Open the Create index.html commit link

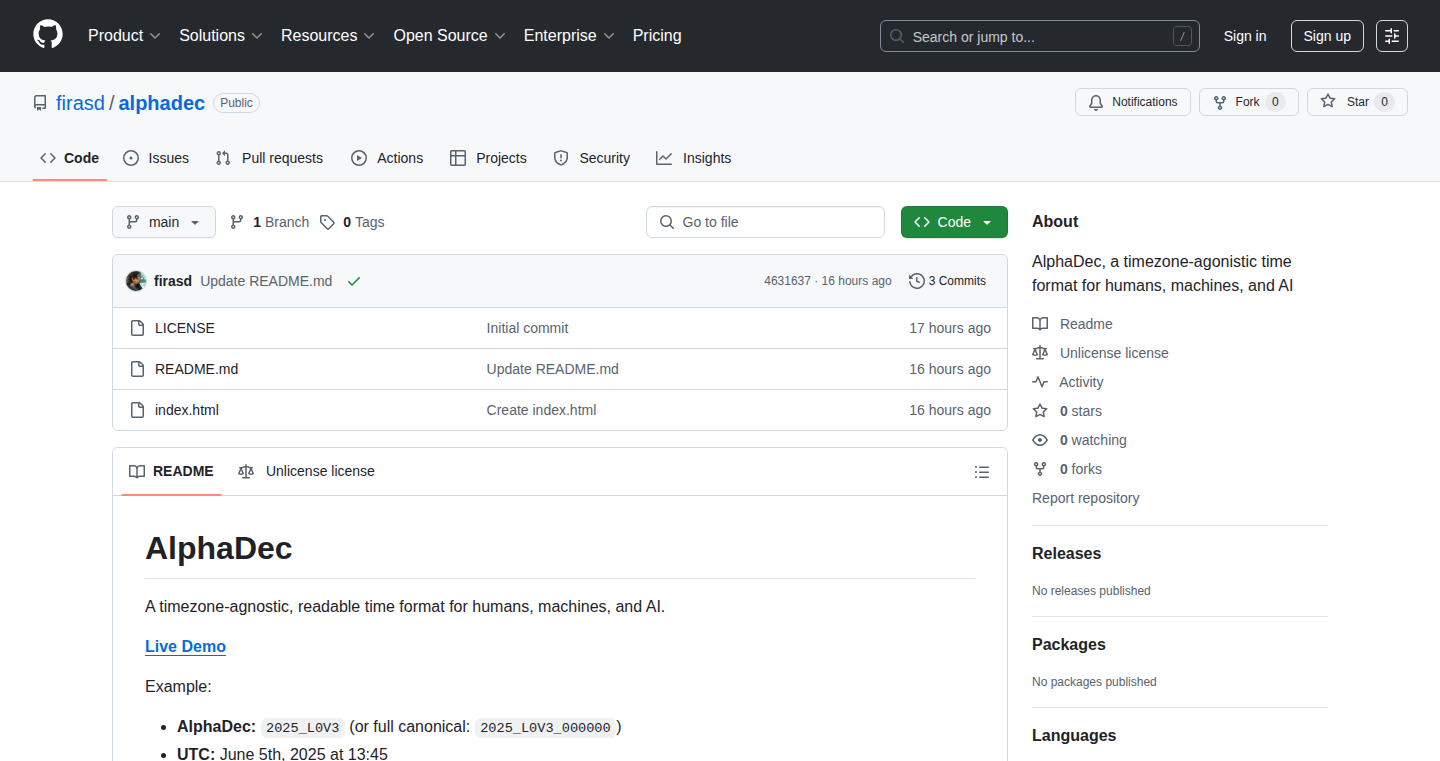[x=541, y=410]
